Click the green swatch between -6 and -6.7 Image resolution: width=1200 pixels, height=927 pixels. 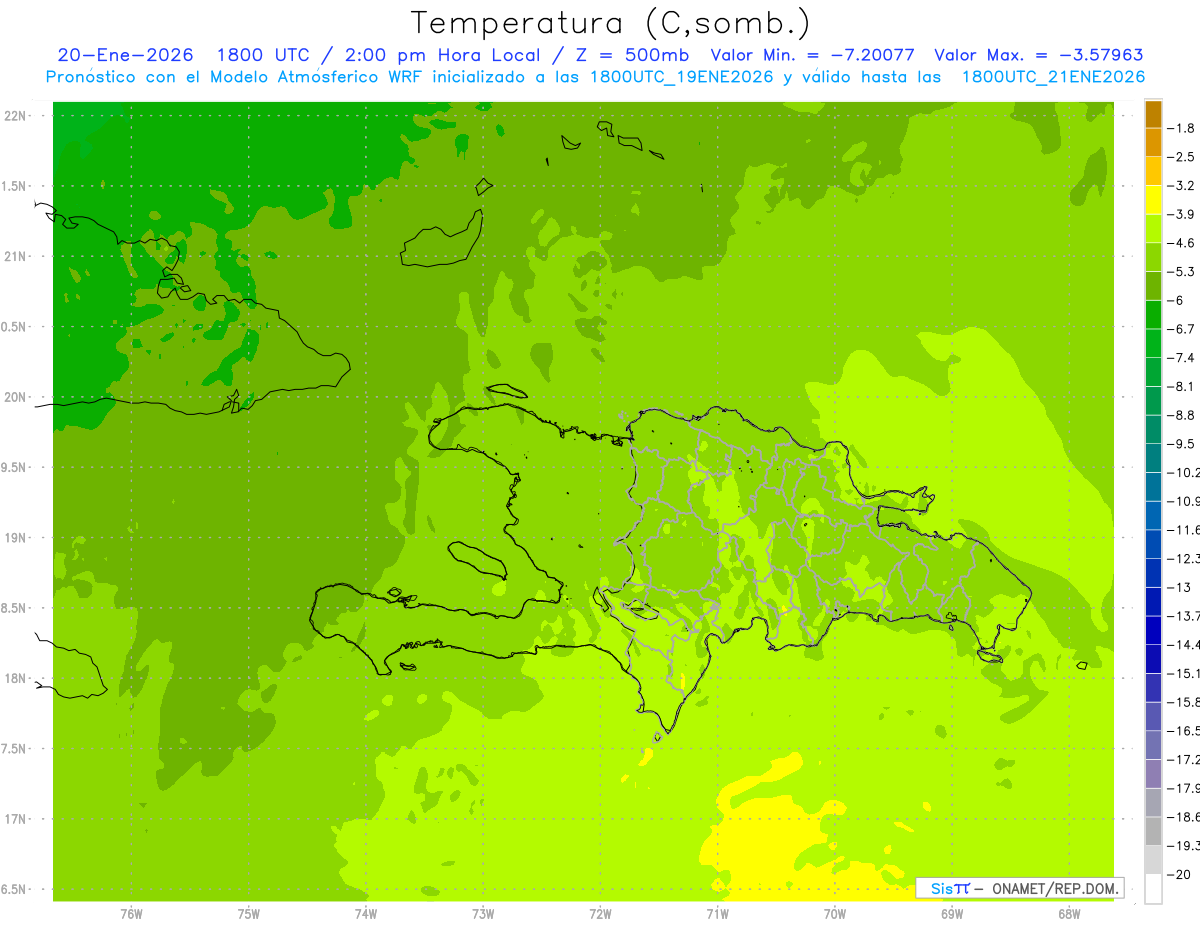coord(1153,315)
